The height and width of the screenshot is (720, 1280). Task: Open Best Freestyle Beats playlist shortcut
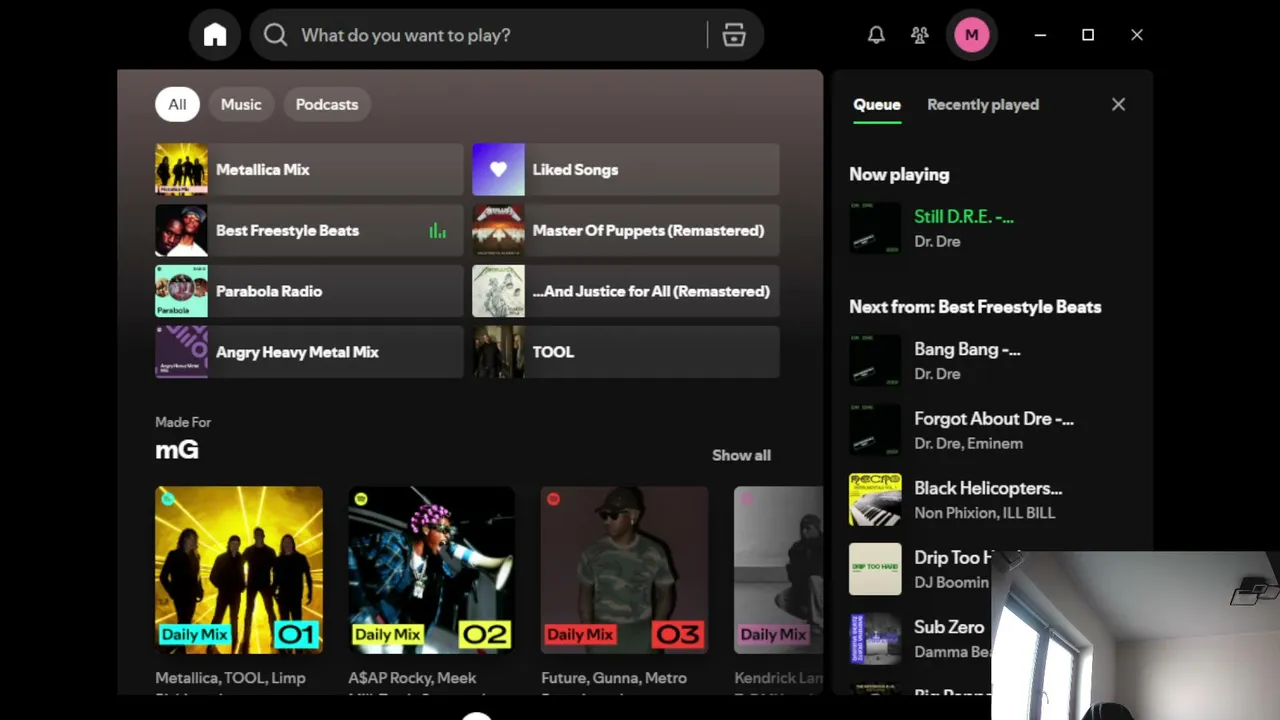point(309,230)
